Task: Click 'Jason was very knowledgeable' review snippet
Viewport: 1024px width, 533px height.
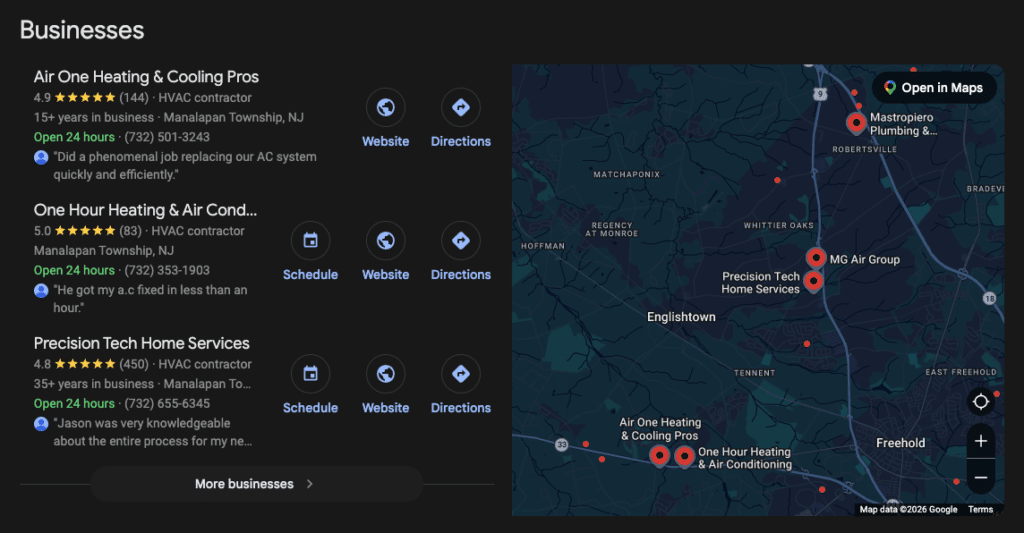Action: click(153, 432)
